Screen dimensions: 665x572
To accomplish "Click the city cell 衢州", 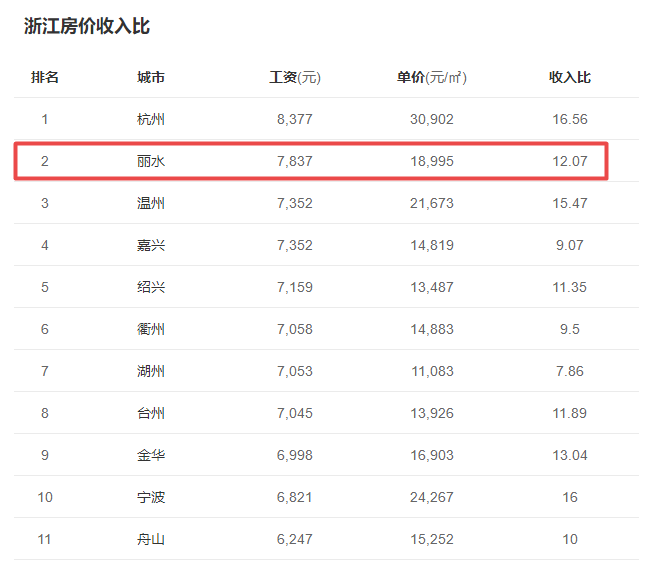I will click(151, 329).
